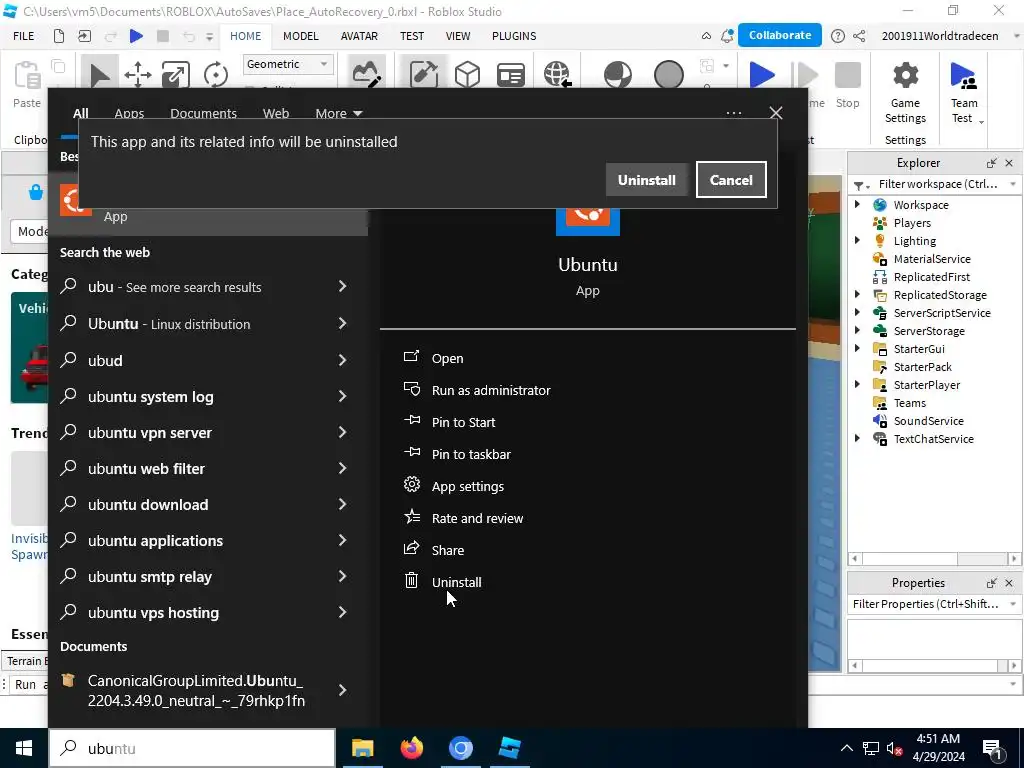Select the 'Ubuntu - Linux distribution' web suggestion
Screen dimensions: 1024x768
coord(168,323)
